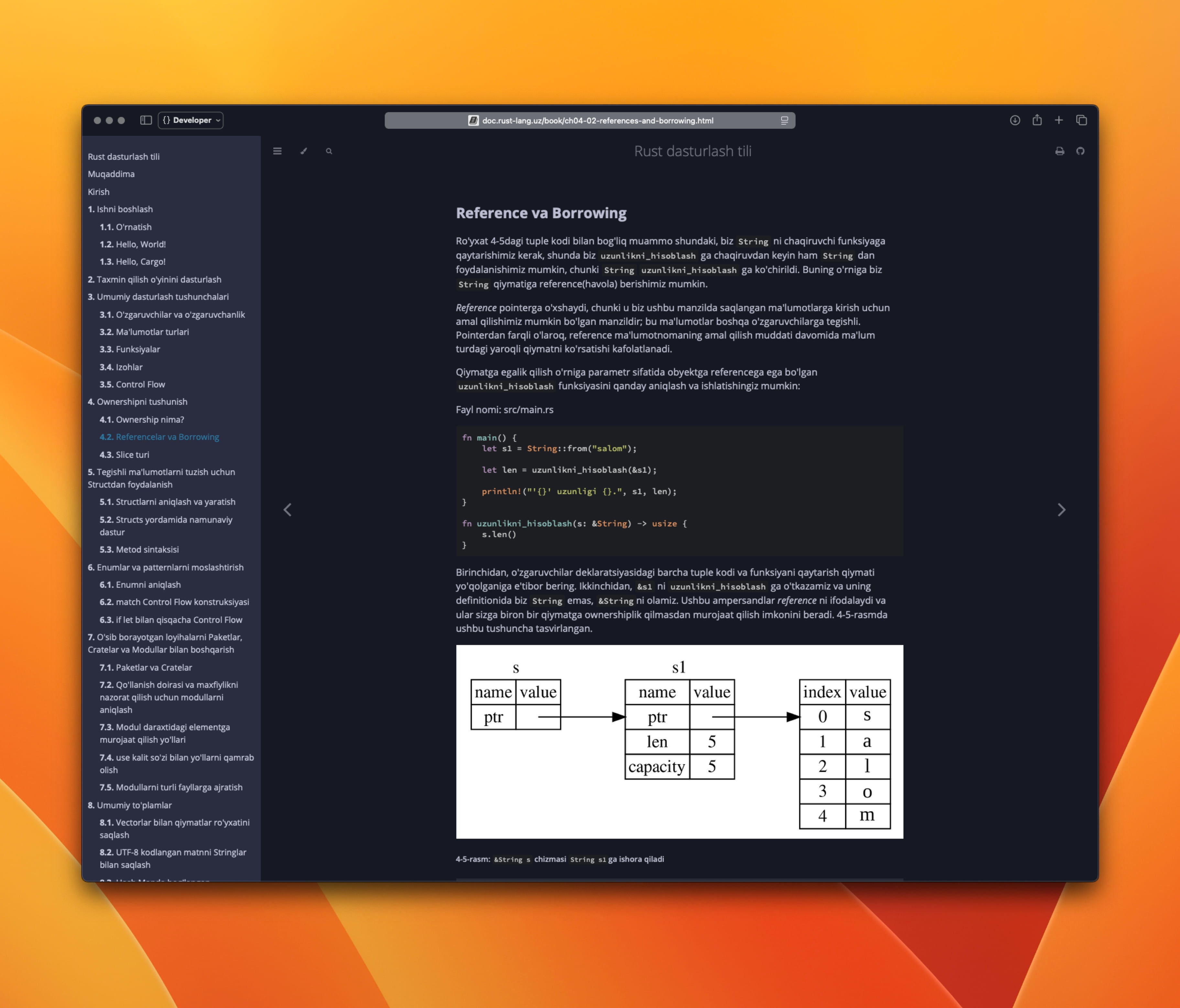This screenshot has width=1180, height=1008.
Task: Toggle Safari sidebar panel button
Action: coord(146,120)
